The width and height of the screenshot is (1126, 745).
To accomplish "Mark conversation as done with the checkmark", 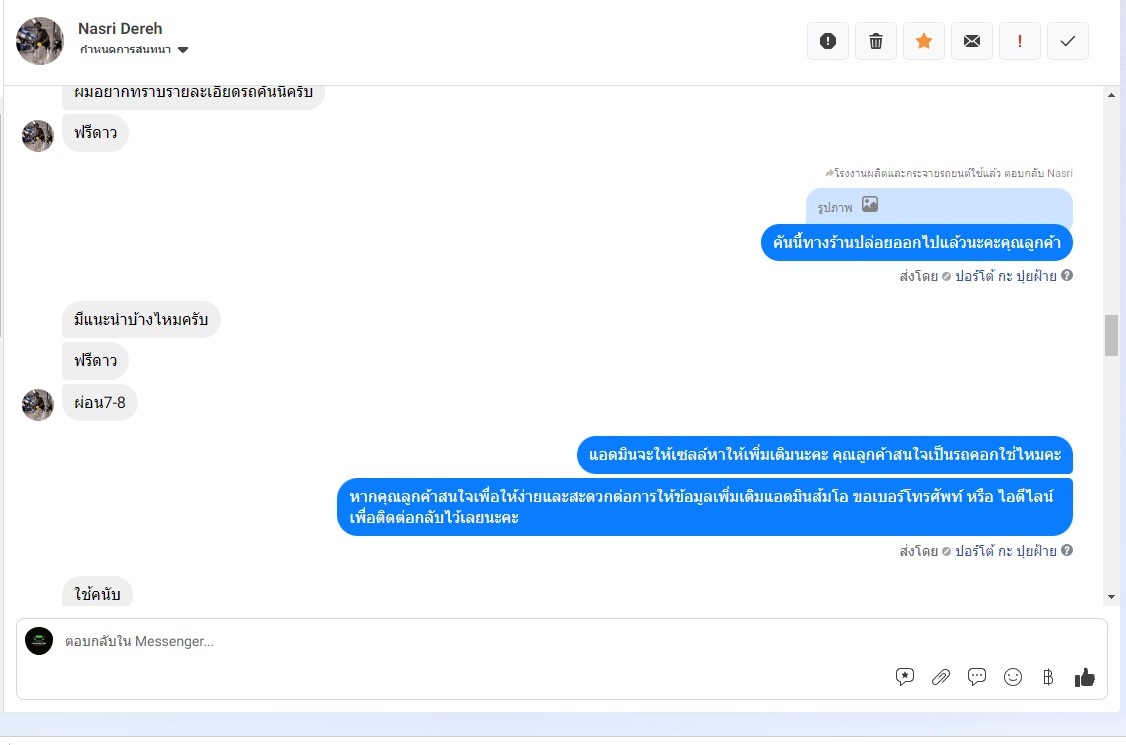I will coord(1068,41).
